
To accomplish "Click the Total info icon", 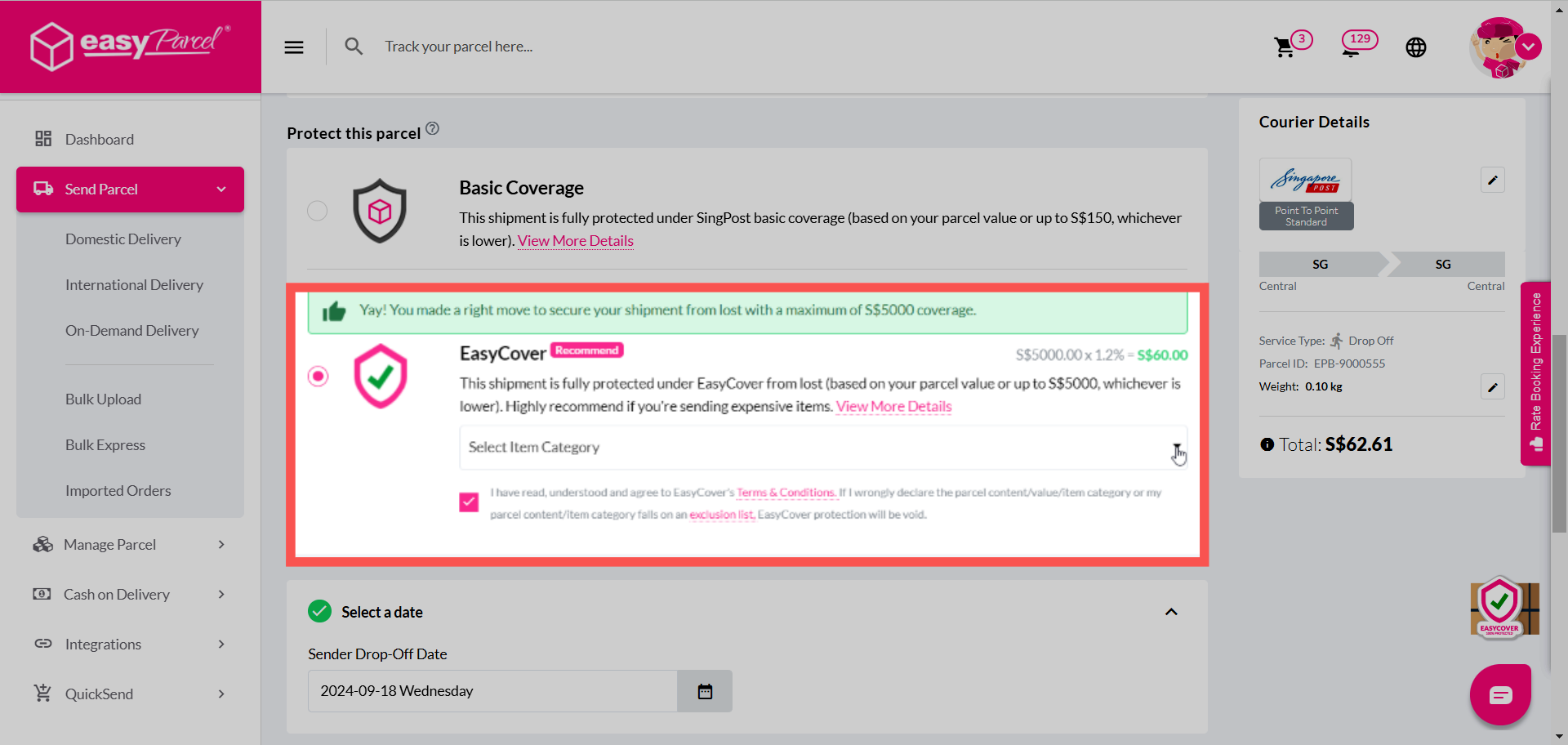I will (x=1267, y=444).
